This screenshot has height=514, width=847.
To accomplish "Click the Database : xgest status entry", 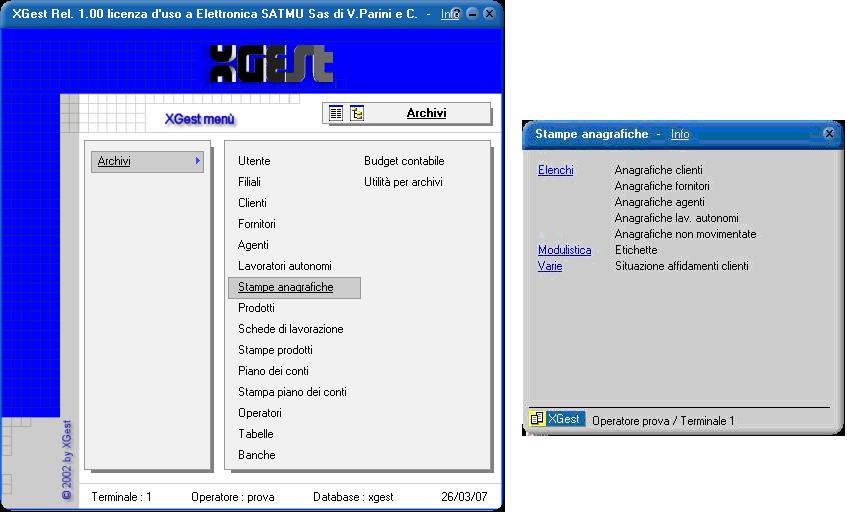I will coord(353,497).
